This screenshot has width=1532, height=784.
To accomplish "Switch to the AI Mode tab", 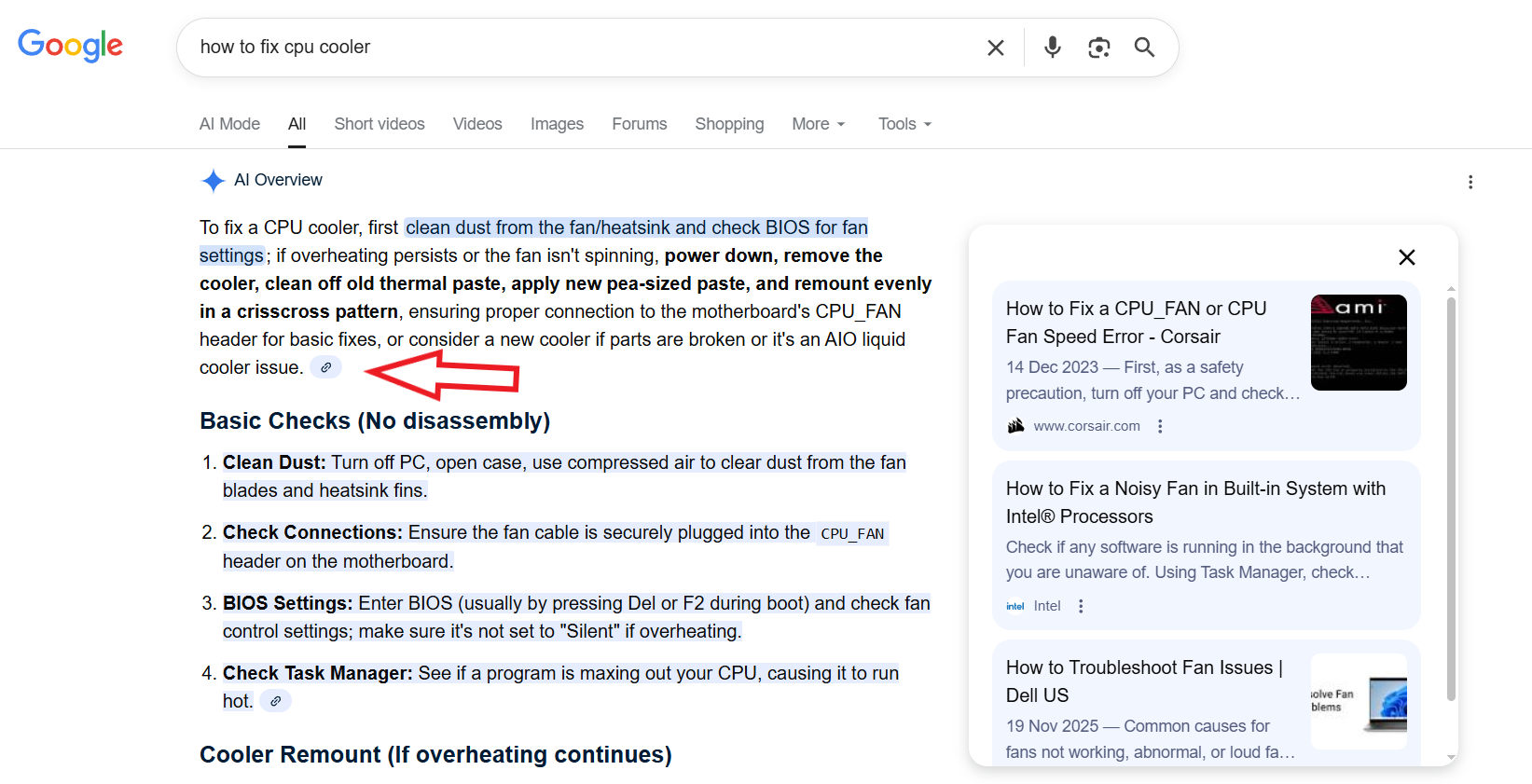I will coord(229,124).
